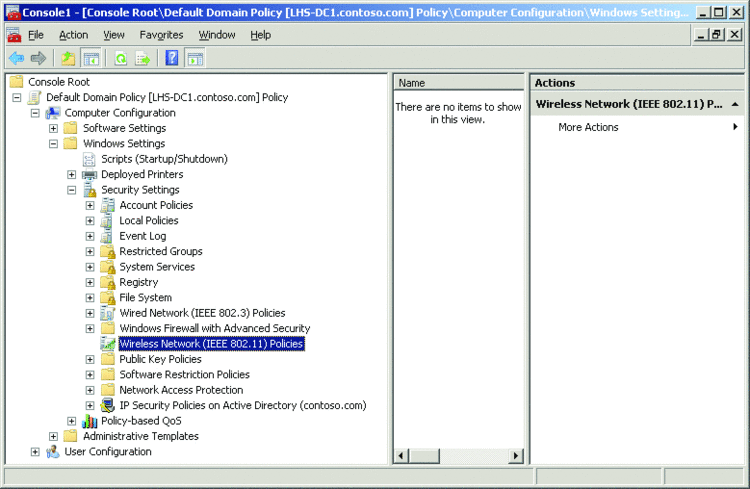Minimize the inner console window
Image resolution: width=750 pixels, height=489 pixels.
701,34
